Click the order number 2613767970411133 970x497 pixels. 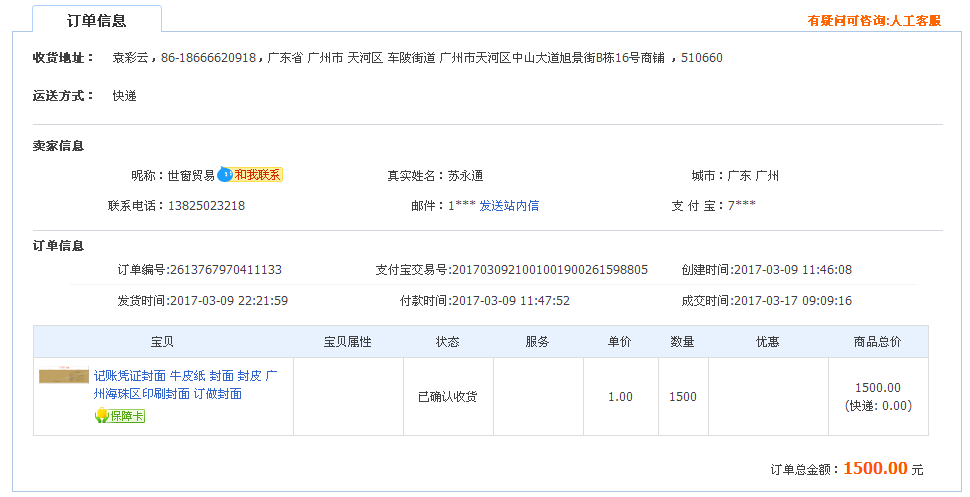[x=226, y=270]
